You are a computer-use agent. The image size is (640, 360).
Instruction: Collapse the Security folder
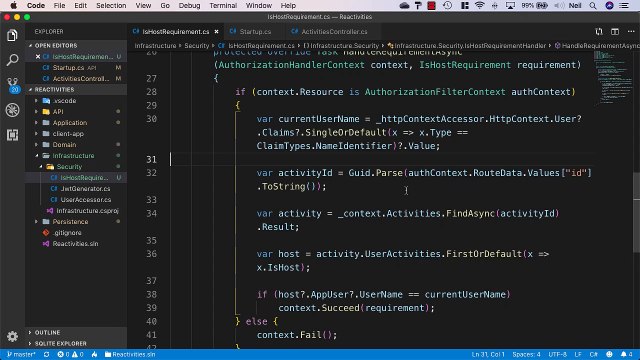coord(76,167)
